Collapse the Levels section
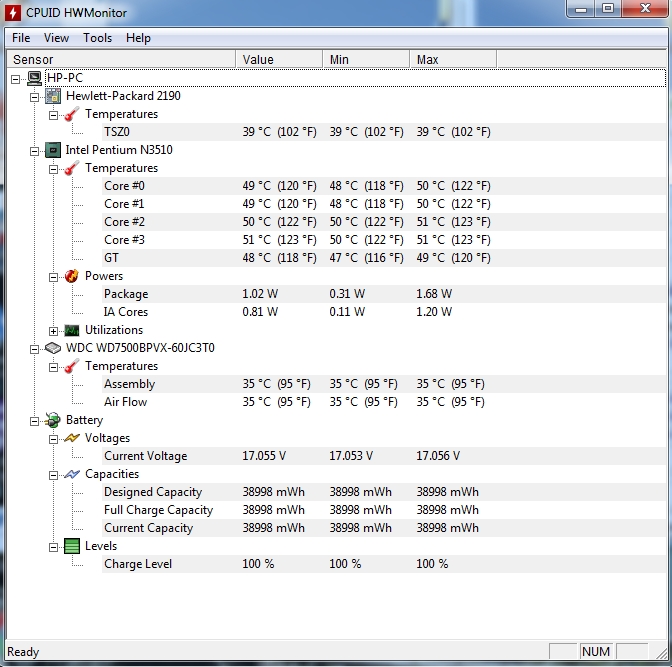The height and width of the screenshot is (667, 672). 53,547
